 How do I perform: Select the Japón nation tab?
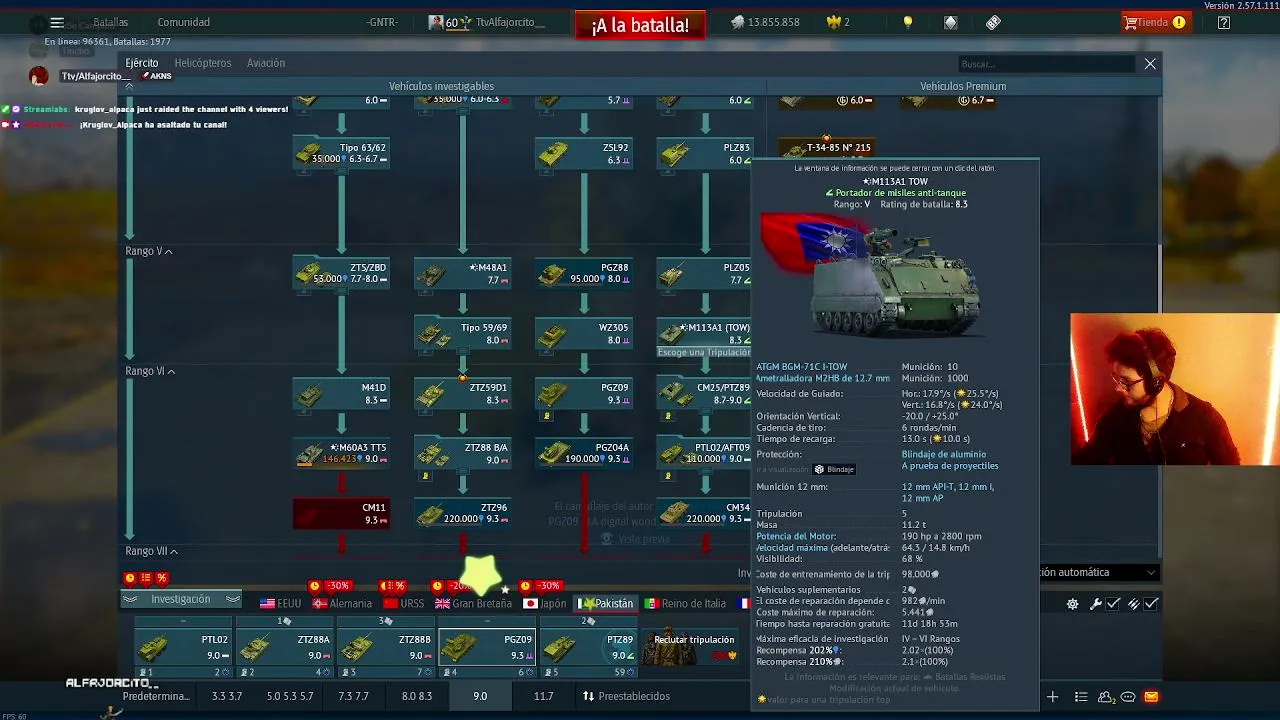[x=545, y=604]
